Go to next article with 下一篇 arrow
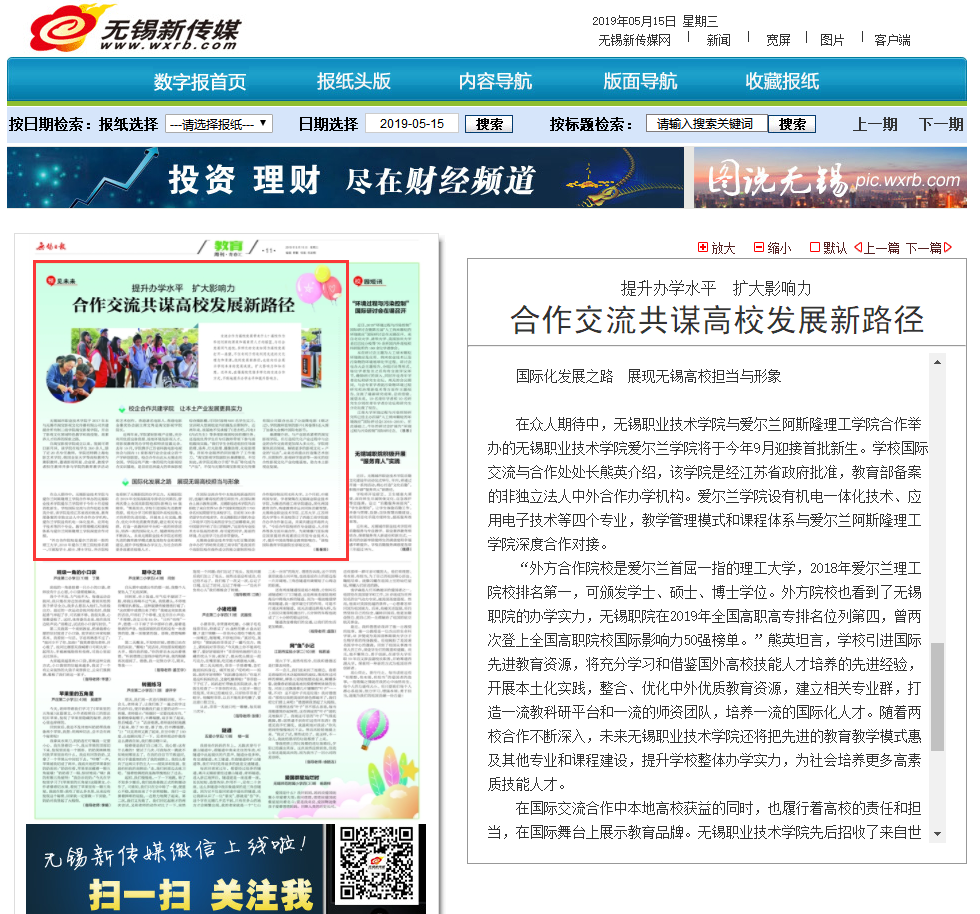Screen dimensions: 980x914 click(x=947, y=248)
